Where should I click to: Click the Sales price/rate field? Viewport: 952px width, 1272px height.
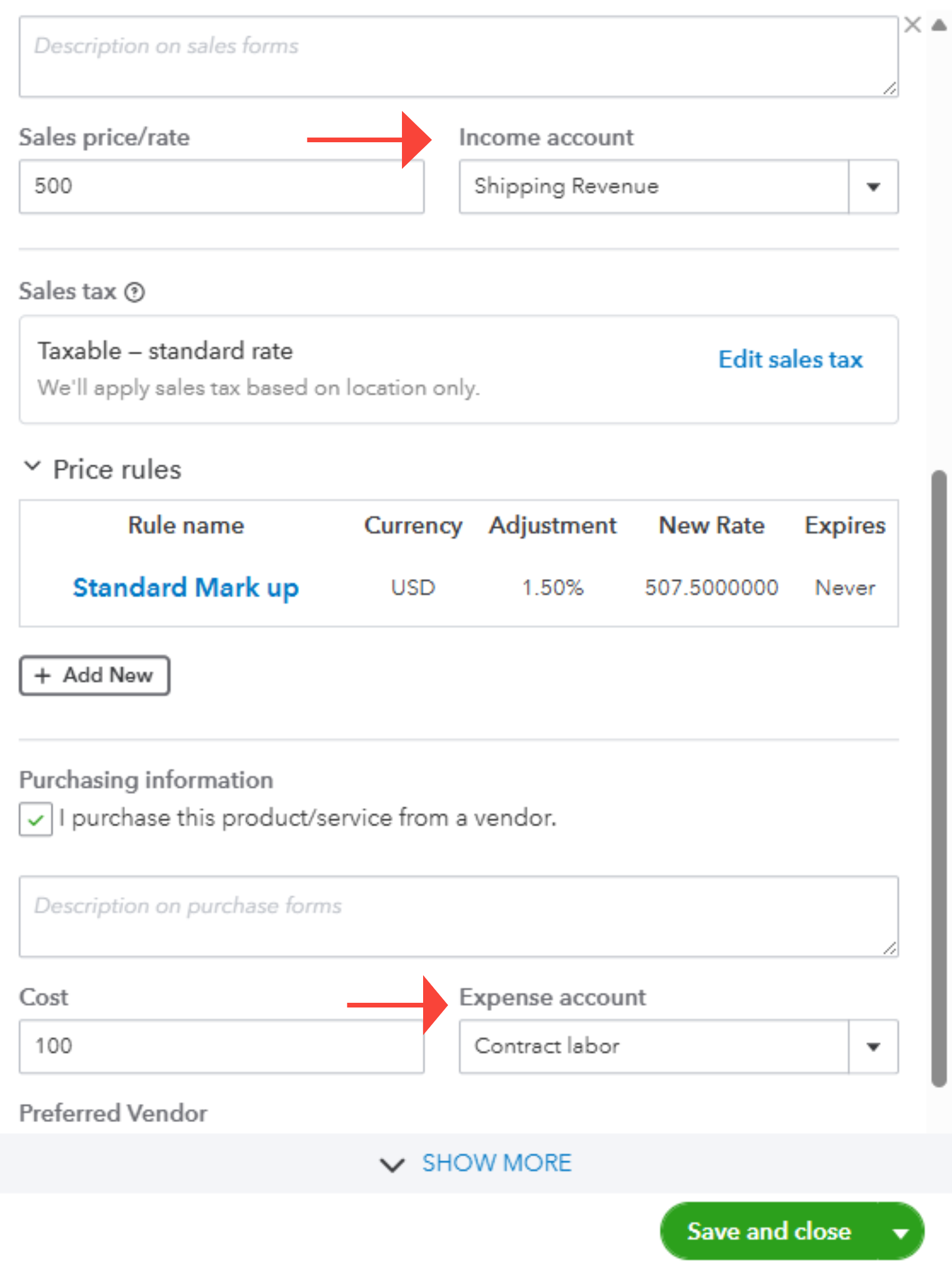(222, 187)
